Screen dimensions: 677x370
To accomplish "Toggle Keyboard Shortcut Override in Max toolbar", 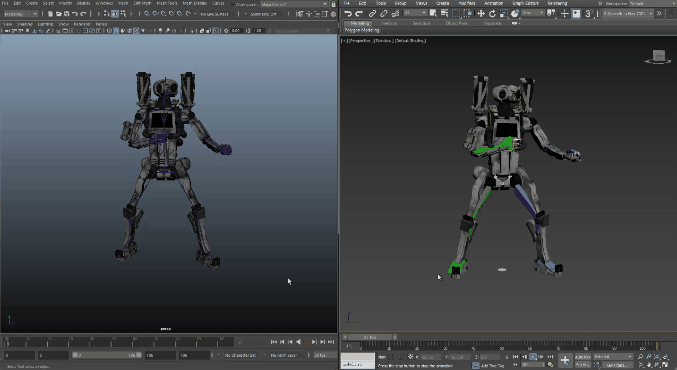I will pos(576,14).
